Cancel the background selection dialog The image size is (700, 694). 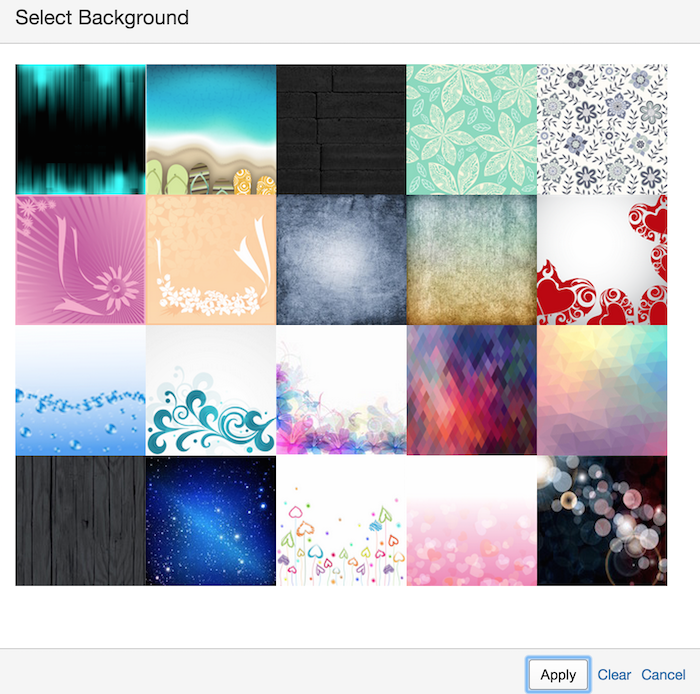coord(663,674)
